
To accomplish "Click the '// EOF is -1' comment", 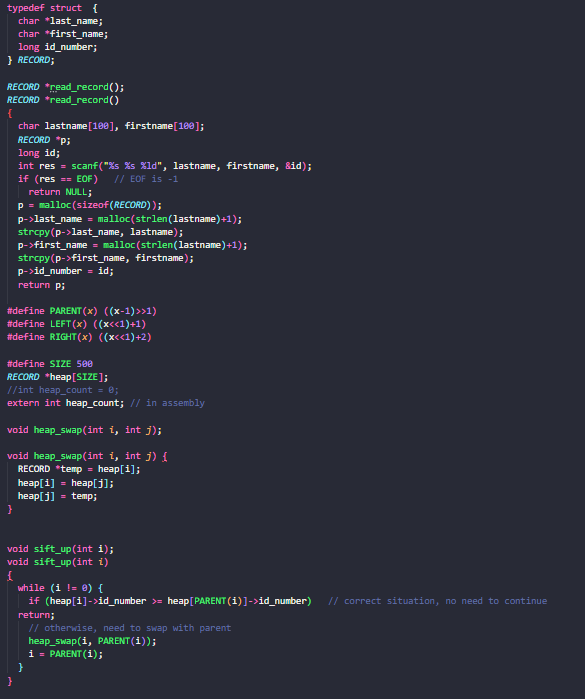I will point(146,179).
